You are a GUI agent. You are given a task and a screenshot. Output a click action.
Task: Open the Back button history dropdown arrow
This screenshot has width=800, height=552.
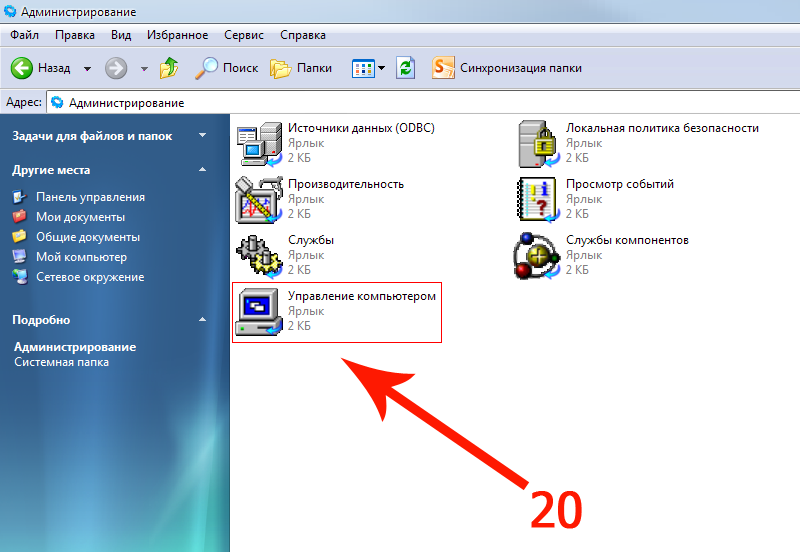[x=87, y=68]
